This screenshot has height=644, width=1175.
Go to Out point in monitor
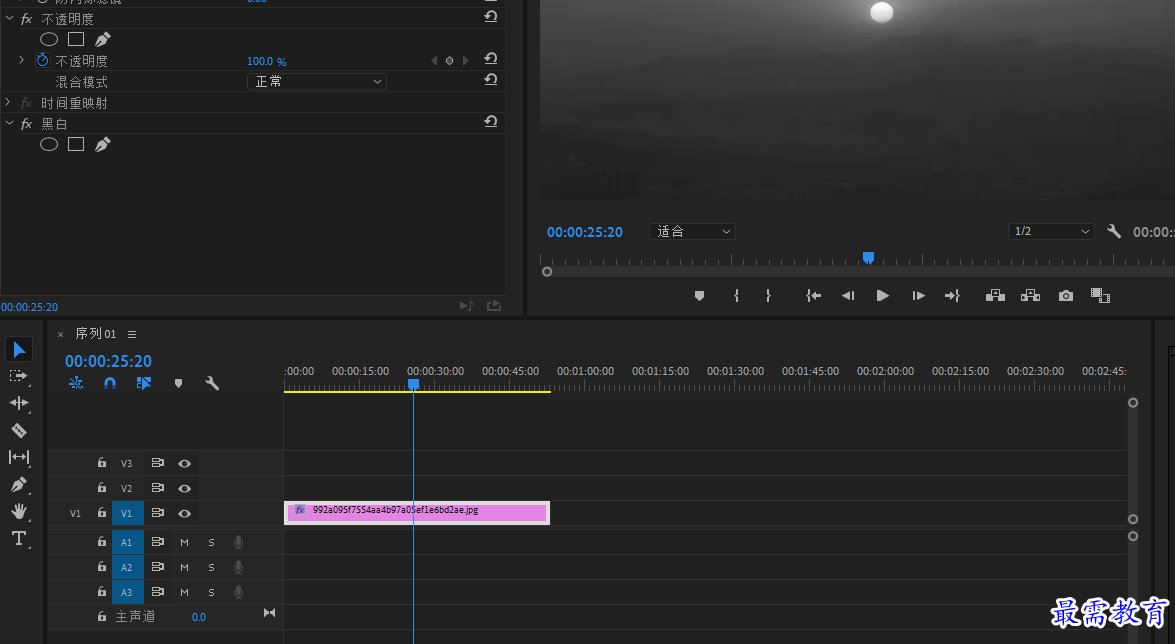pos(952,296)
